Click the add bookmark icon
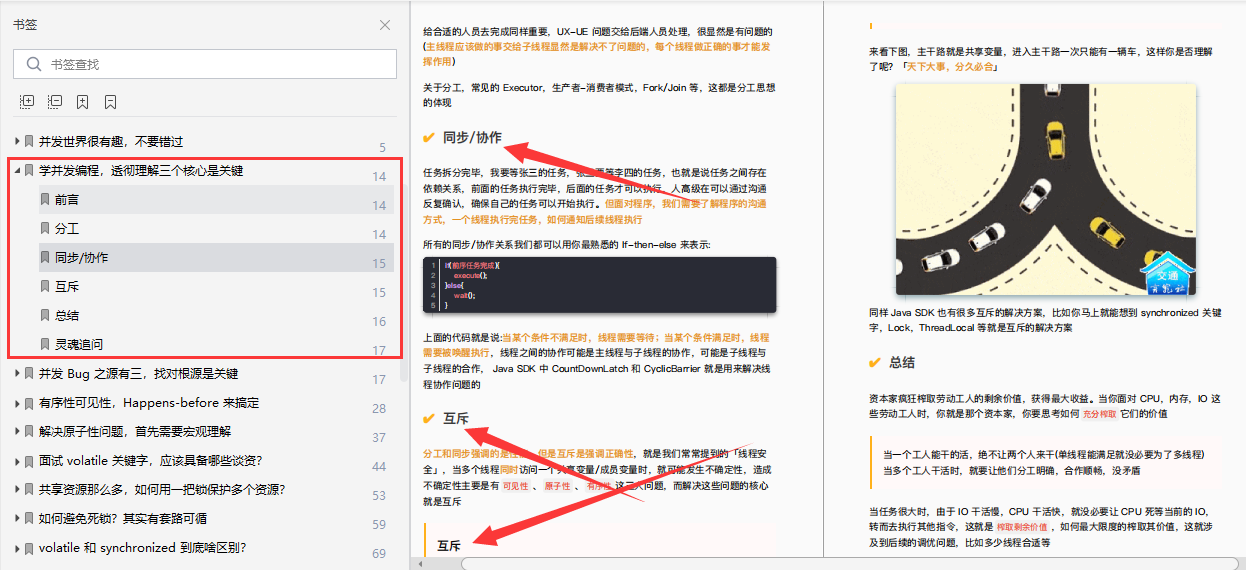Image resolution: width=1246 pixels, height=570 pixels. [x=83, y=102]
